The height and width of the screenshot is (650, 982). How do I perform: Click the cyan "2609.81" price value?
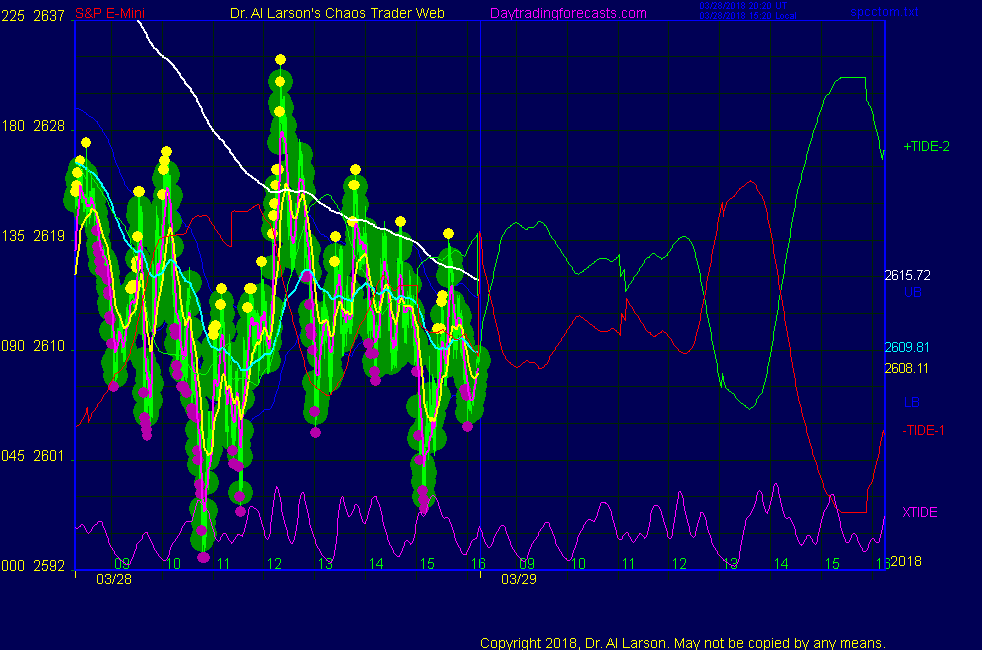coord(907,348)
